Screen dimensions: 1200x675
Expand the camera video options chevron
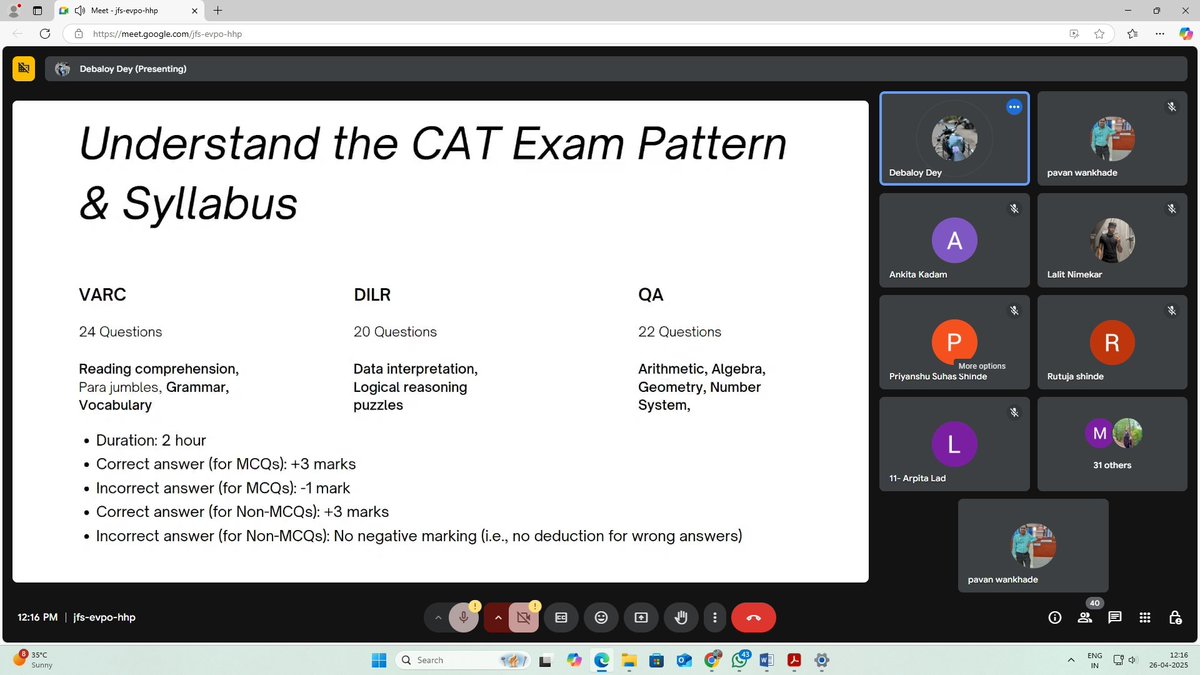tap(498, 617)
